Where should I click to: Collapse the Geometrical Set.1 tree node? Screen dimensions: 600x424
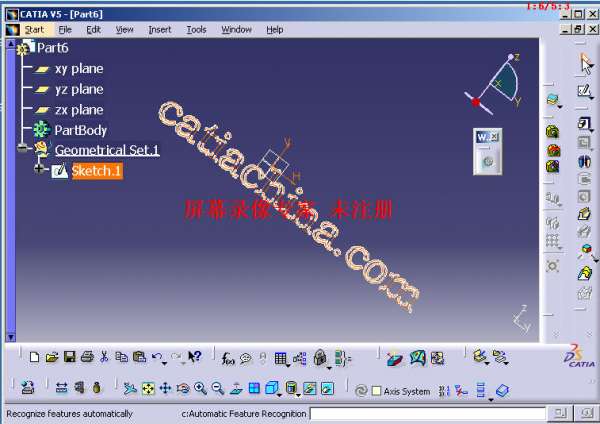[x=22, y=150]
